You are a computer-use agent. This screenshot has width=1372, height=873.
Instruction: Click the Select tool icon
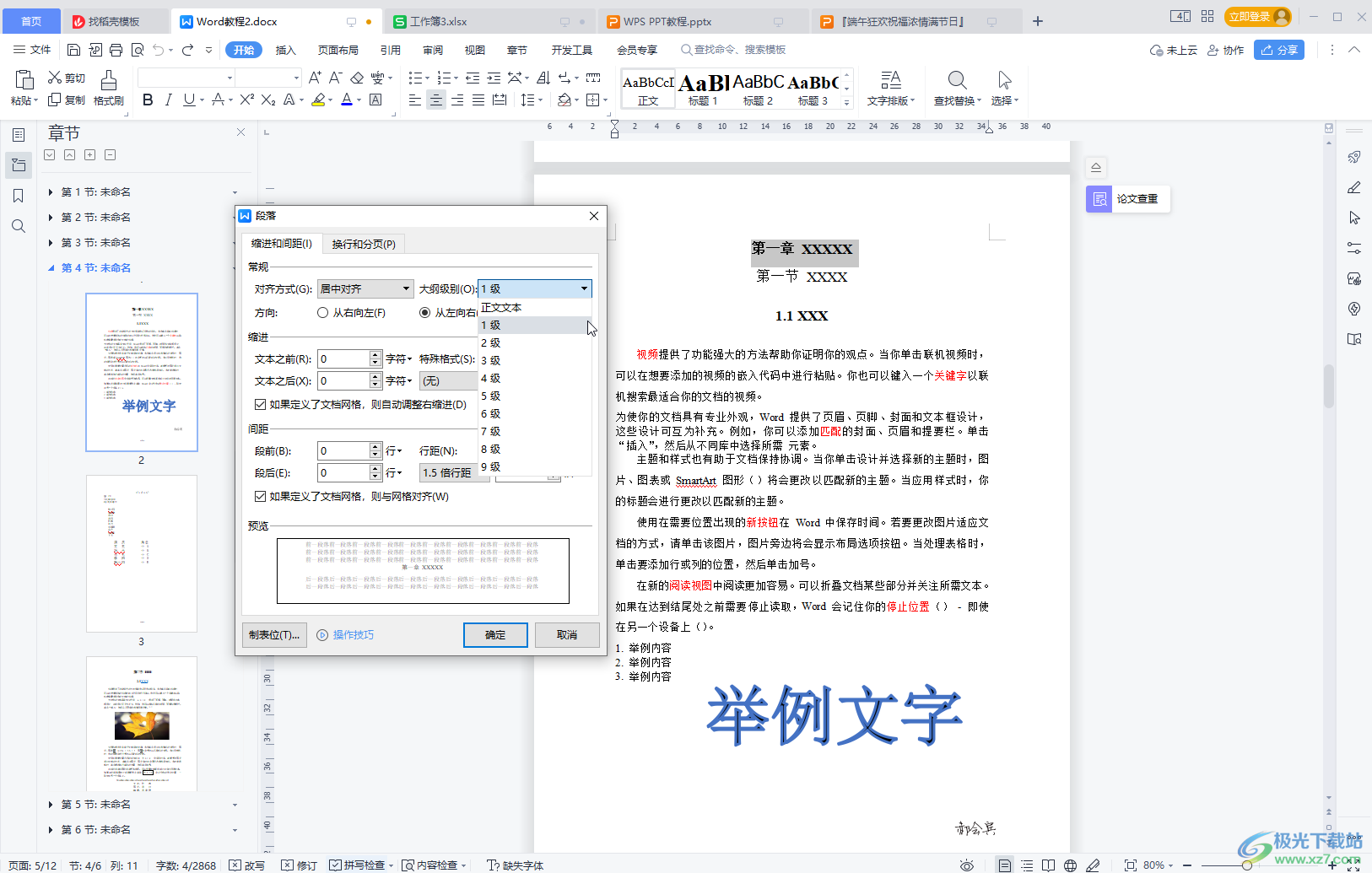1004,87
